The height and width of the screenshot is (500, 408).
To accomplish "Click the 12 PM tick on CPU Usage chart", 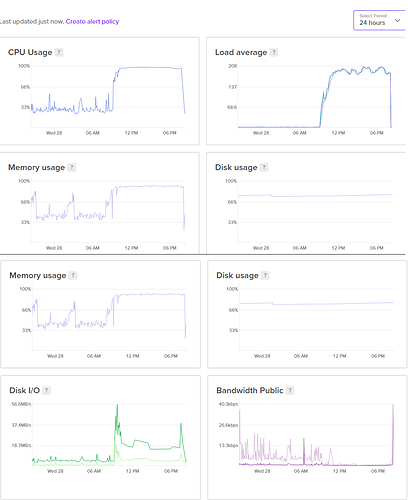I will 131,133.
